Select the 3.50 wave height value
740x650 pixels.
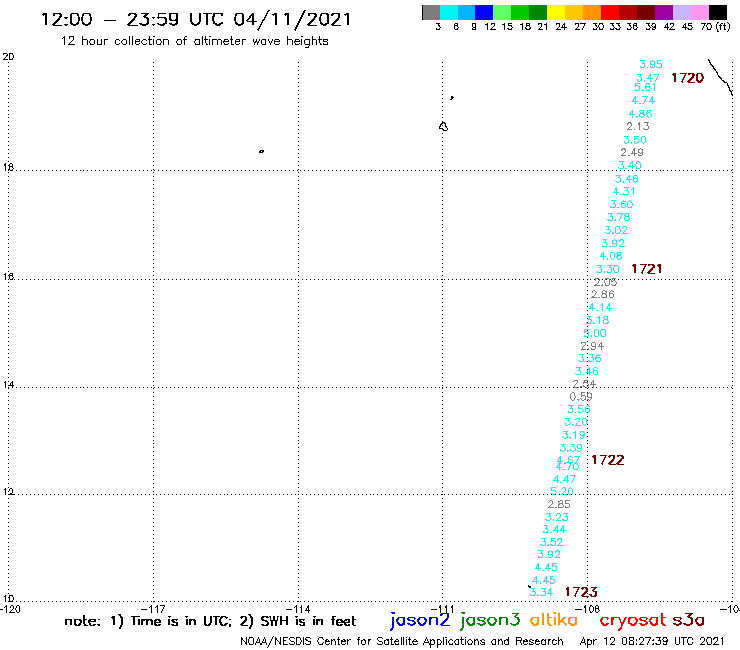point(635,140)
